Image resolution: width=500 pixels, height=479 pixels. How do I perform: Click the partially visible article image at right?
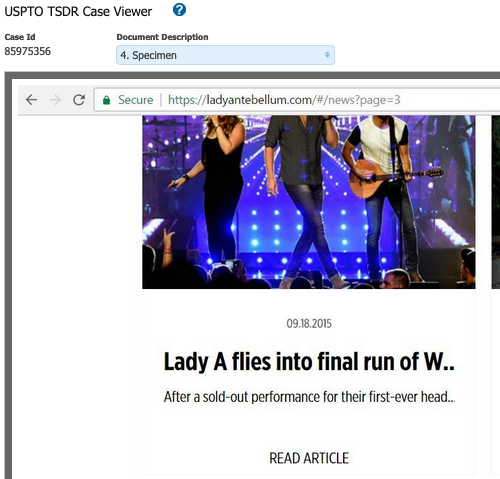click(x=496, y=202)
